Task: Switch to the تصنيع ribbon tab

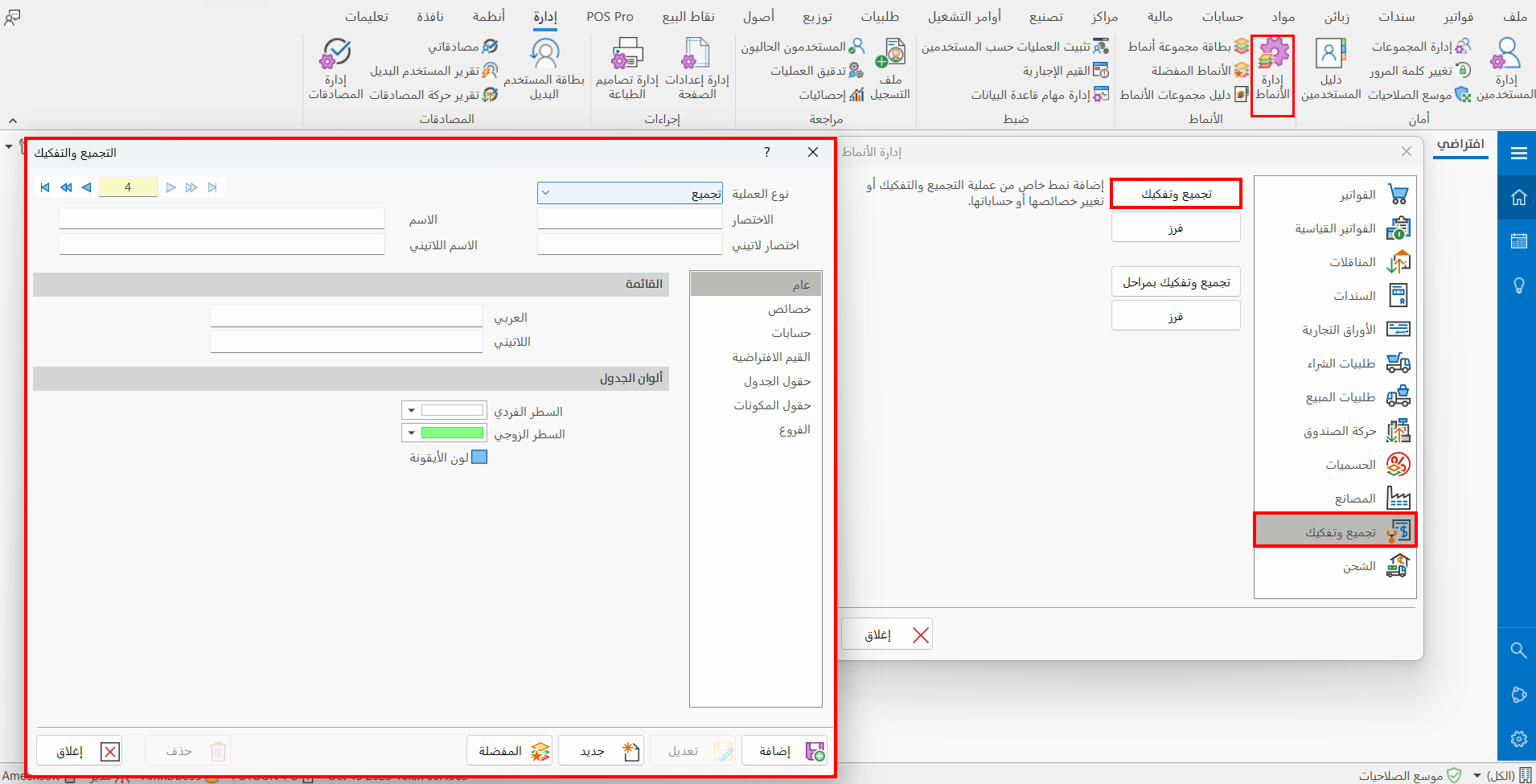Action: [1045, 16]
